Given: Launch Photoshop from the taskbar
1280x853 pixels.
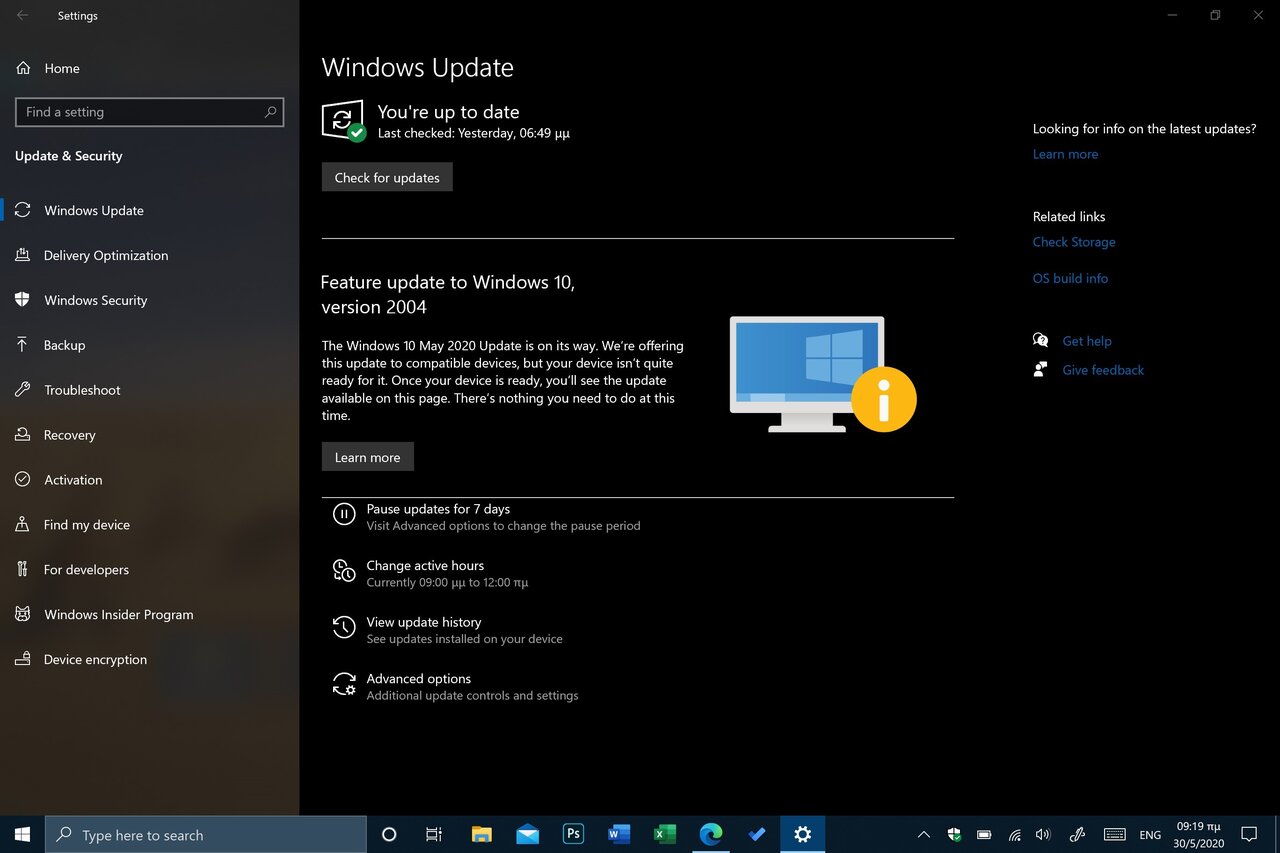Looking at the screenshot, I should [x=573, y=834].
